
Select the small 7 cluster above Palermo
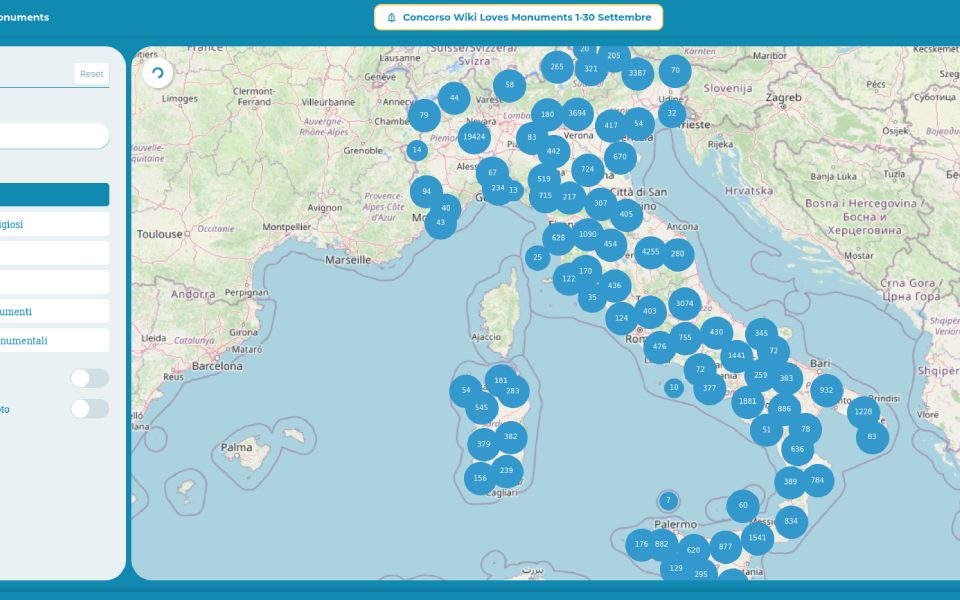[x=668, y=500]
